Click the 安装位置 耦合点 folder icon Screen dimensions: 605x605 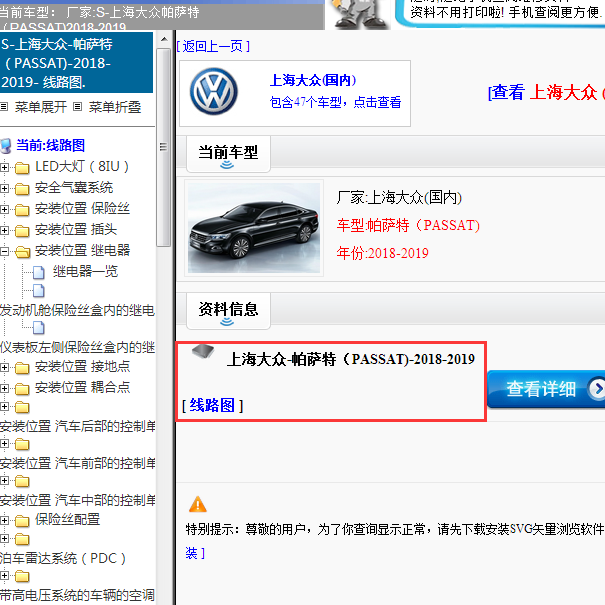tap(22, 389)
